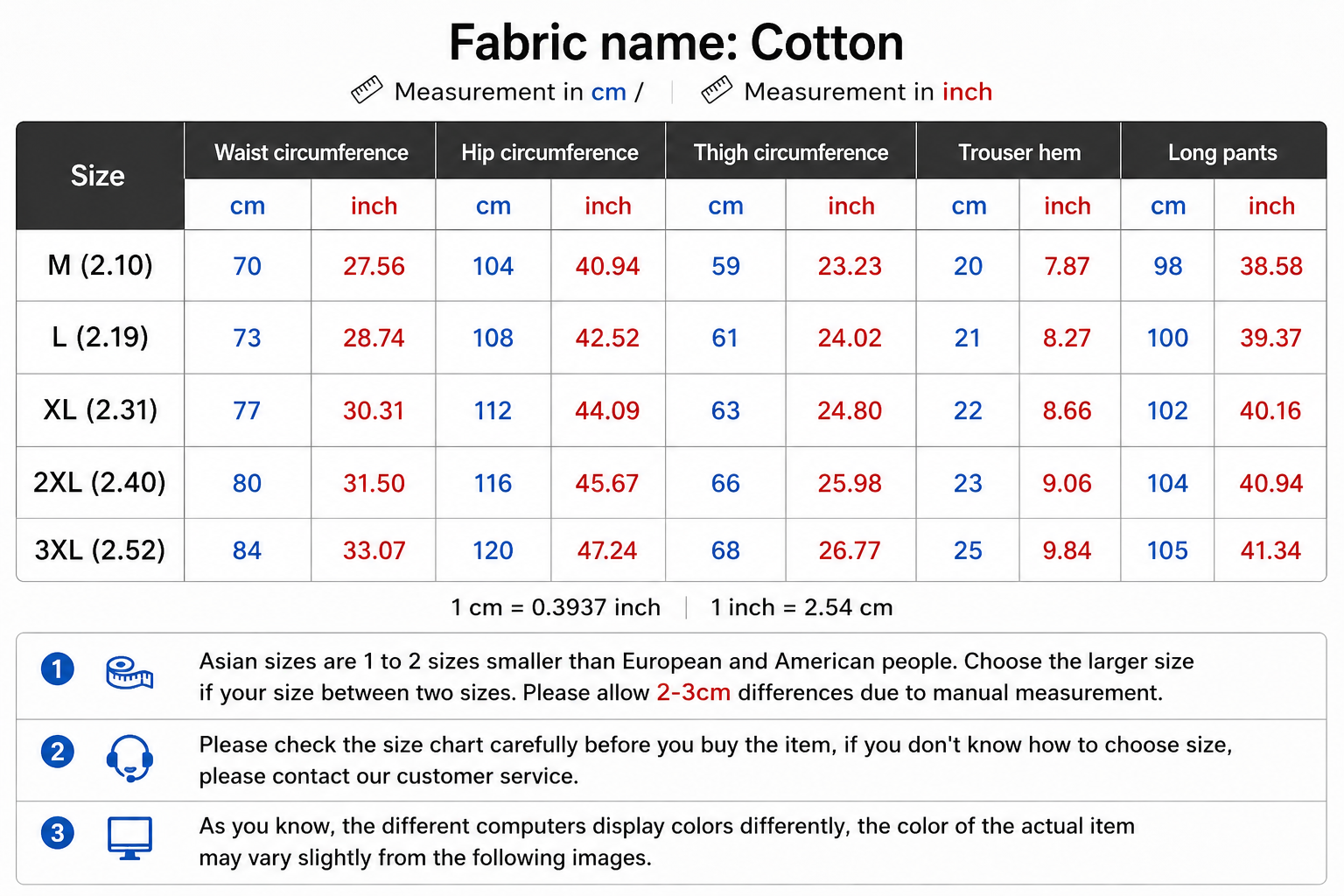
Task: Click the ruler icon beside inch measurement
Action: coord(717,90)
